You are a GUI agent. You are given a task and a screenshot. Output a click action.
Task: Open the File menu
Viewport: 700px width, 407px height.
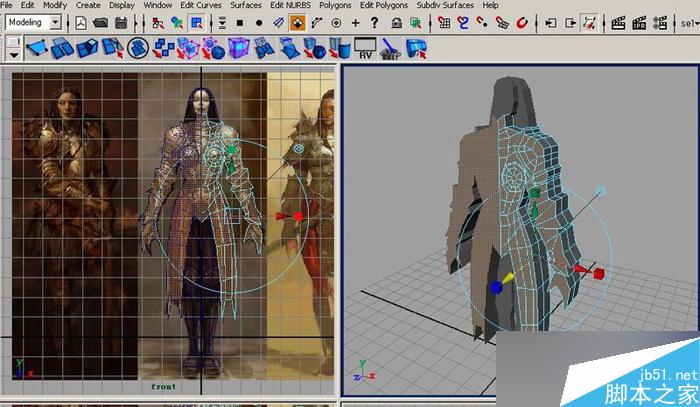(x=6, y=5)
